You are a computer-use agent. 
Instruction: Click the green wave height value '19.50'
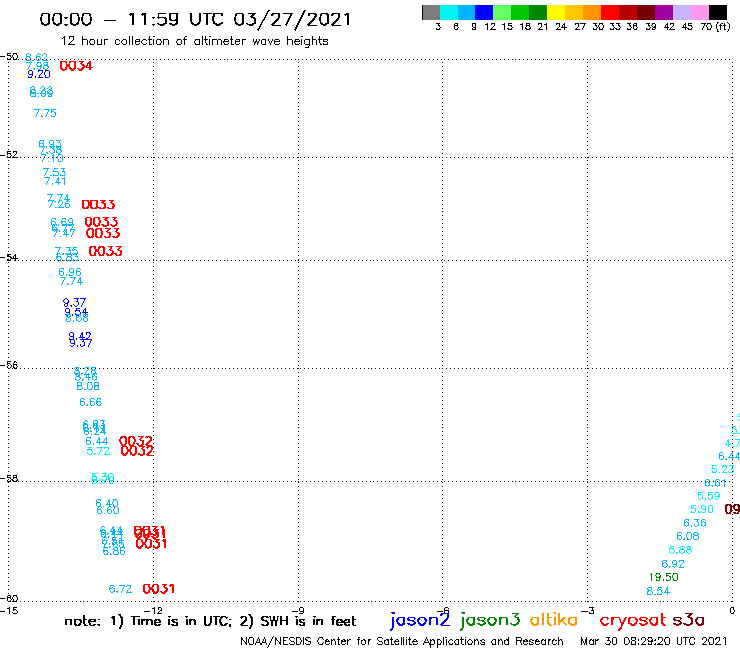pyautogui.click(x=664, y=577)
